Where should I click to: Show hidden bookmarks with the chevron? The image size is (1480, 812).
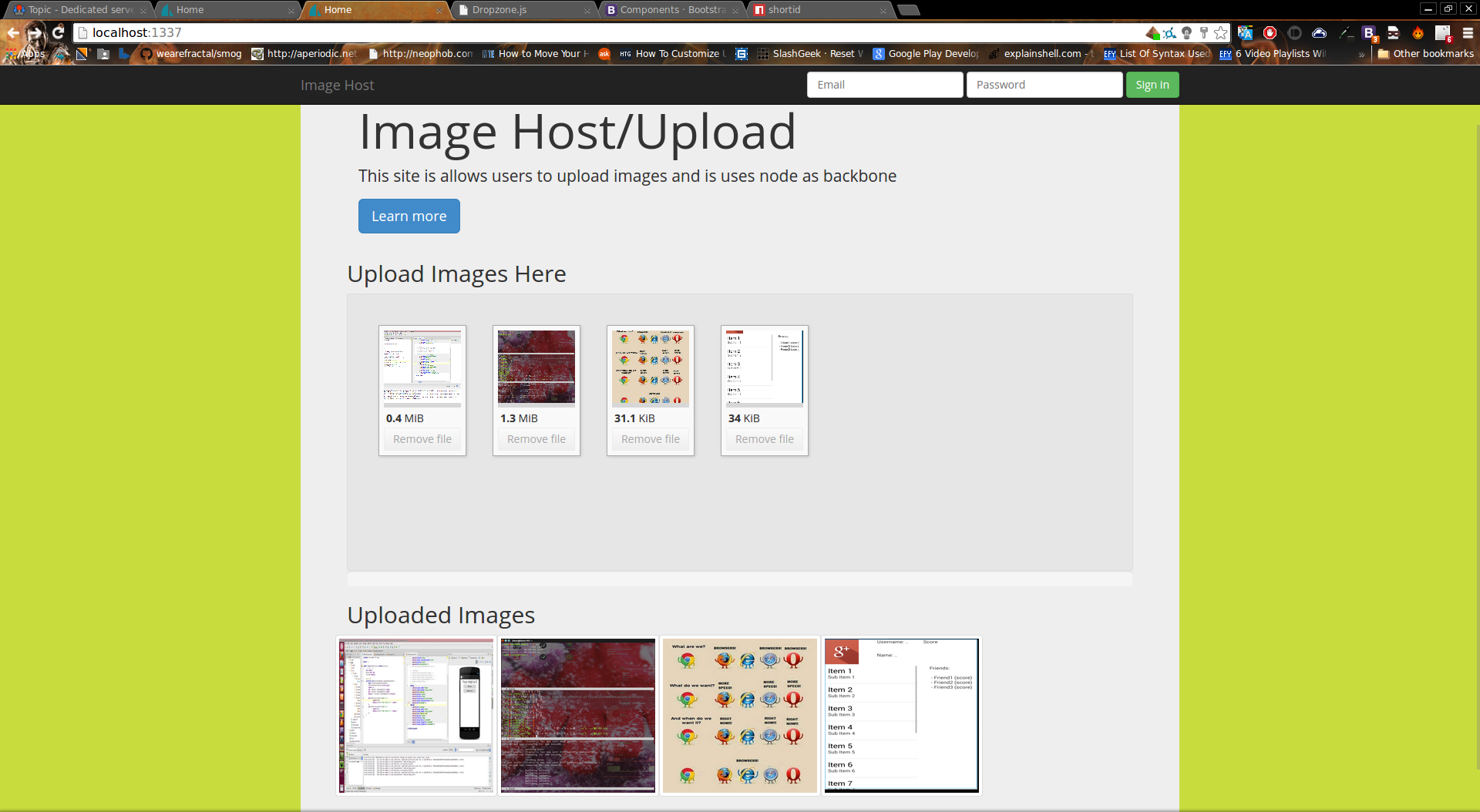point(1362,54)
